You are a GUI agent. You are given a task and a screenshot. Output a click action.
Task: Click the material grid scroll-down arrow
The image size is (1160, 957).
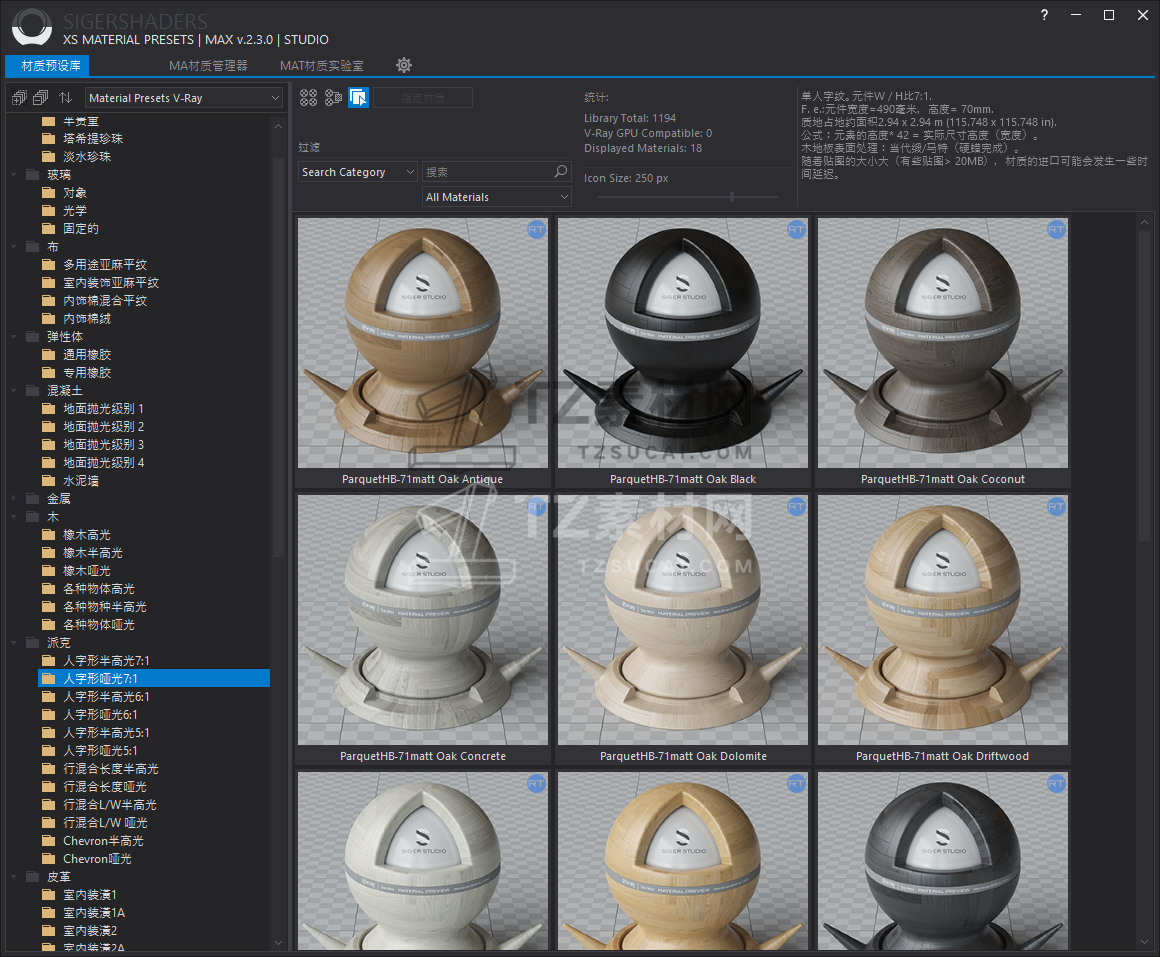click(1144, 941)
